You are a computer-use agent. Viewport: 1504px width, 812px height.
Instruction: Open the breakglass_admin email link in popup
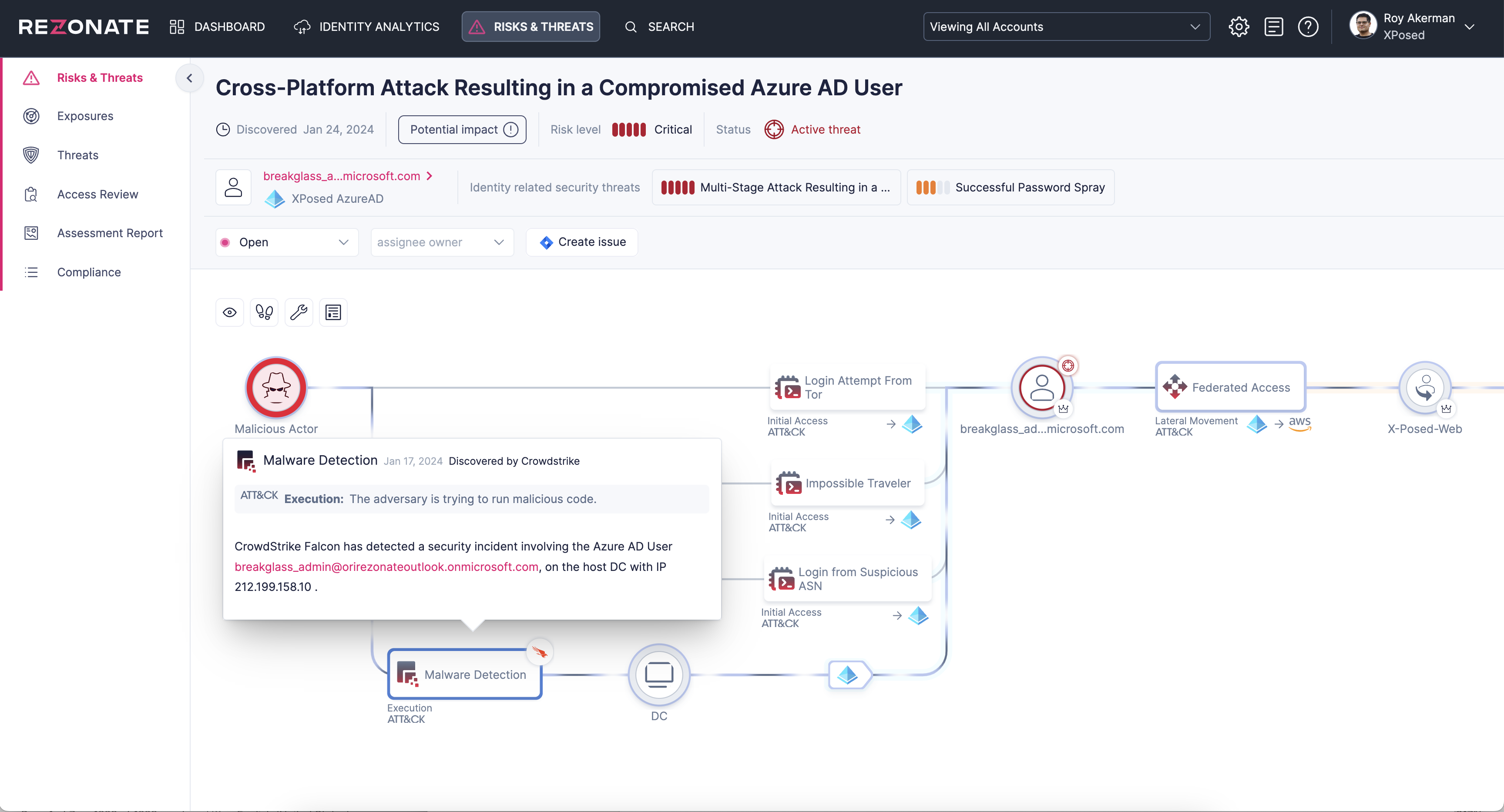(x=386, y=567)
